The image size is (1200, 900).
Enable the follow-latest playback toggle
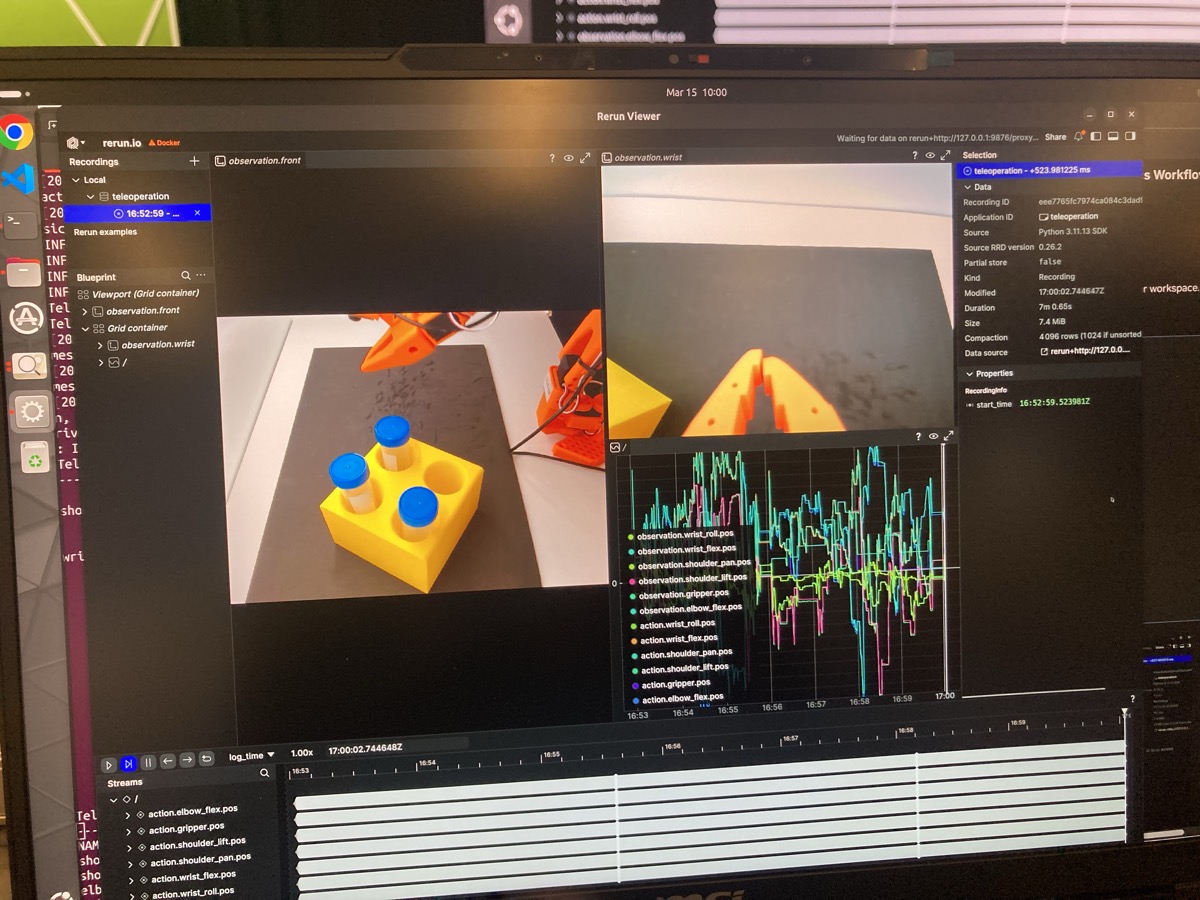tap(127, 763)
